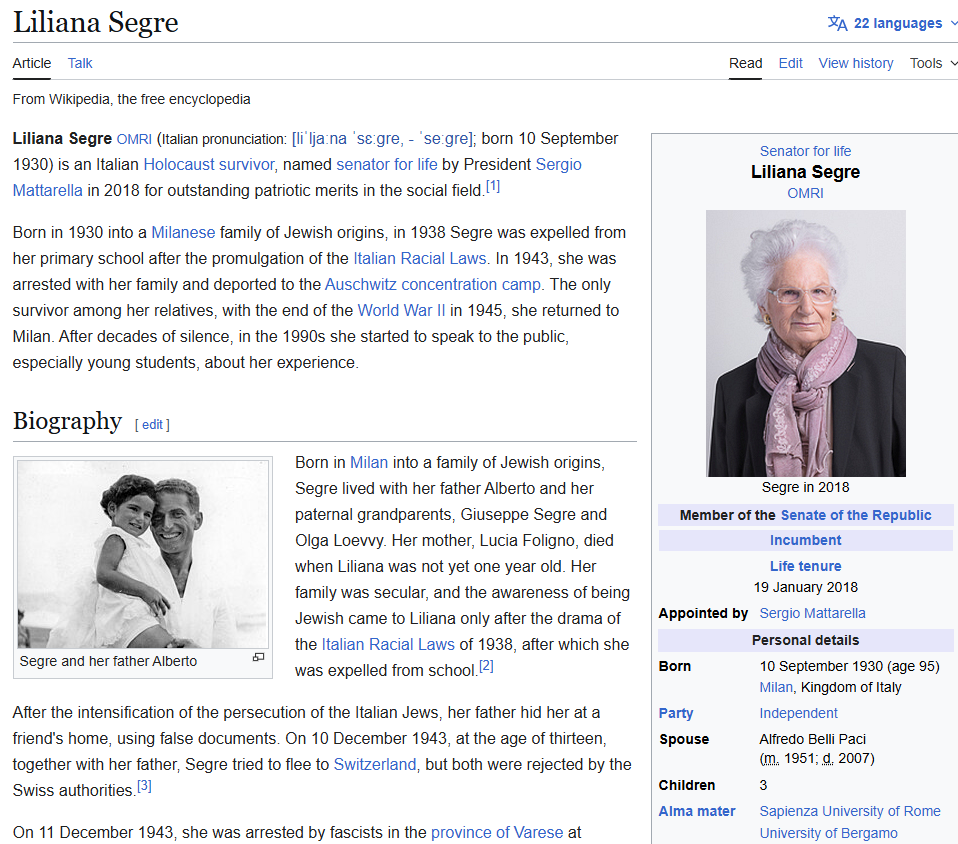Viewport: 958px width, 844px height.
Task: Click the OMRI link under the infobox name
Action: pos(805,193)
